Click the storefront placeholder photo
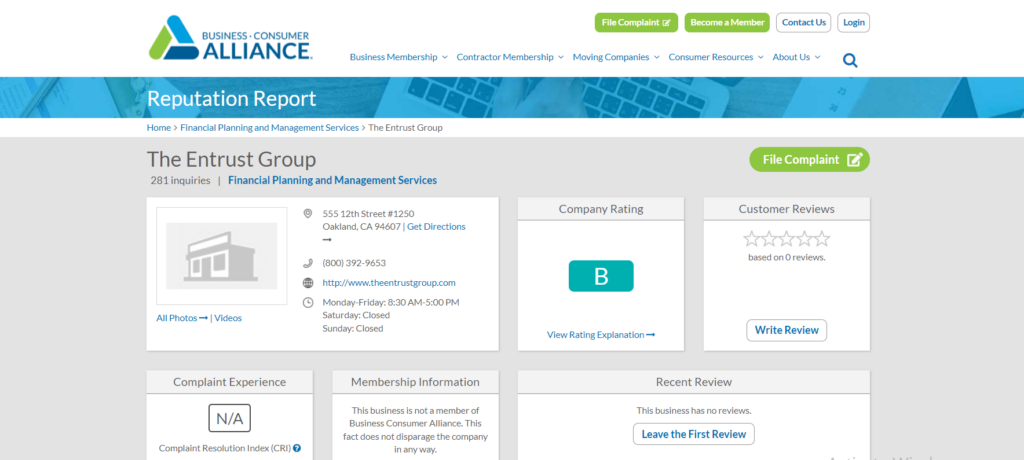The width and height of the screenshot is (1024, 460). pos(221,255)
